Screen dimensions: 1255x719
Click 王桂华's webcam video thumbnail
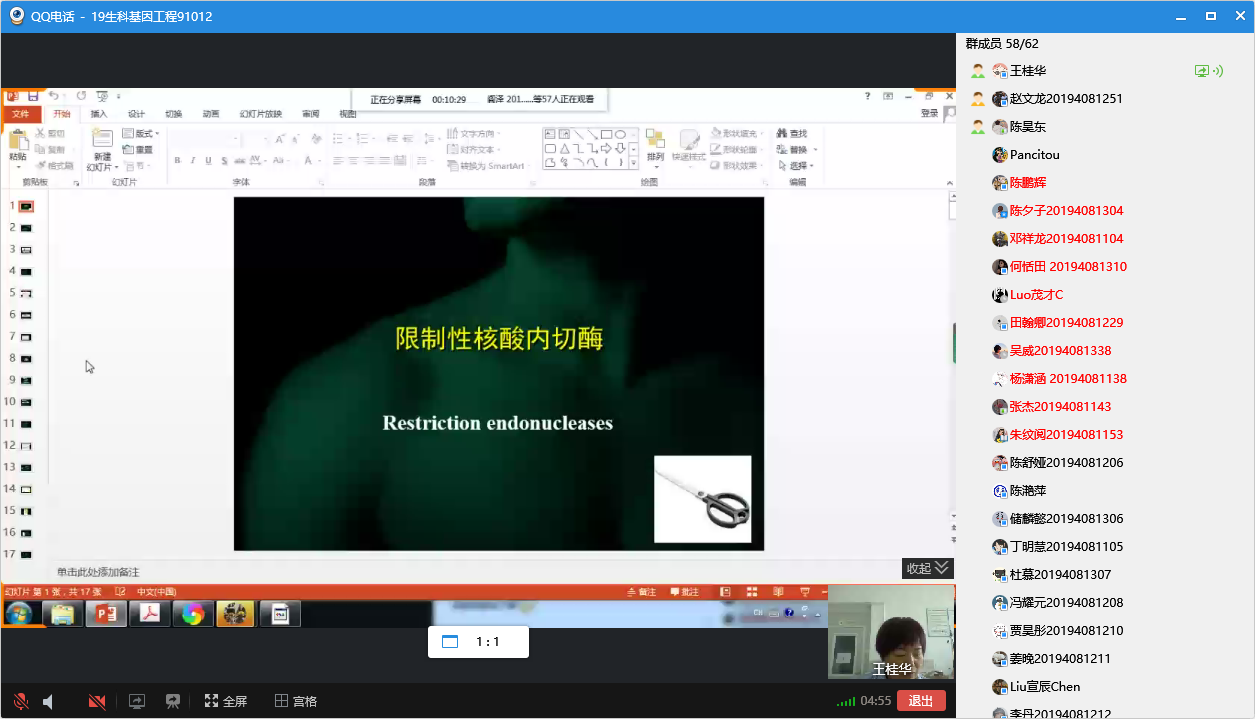click(891, 632)
